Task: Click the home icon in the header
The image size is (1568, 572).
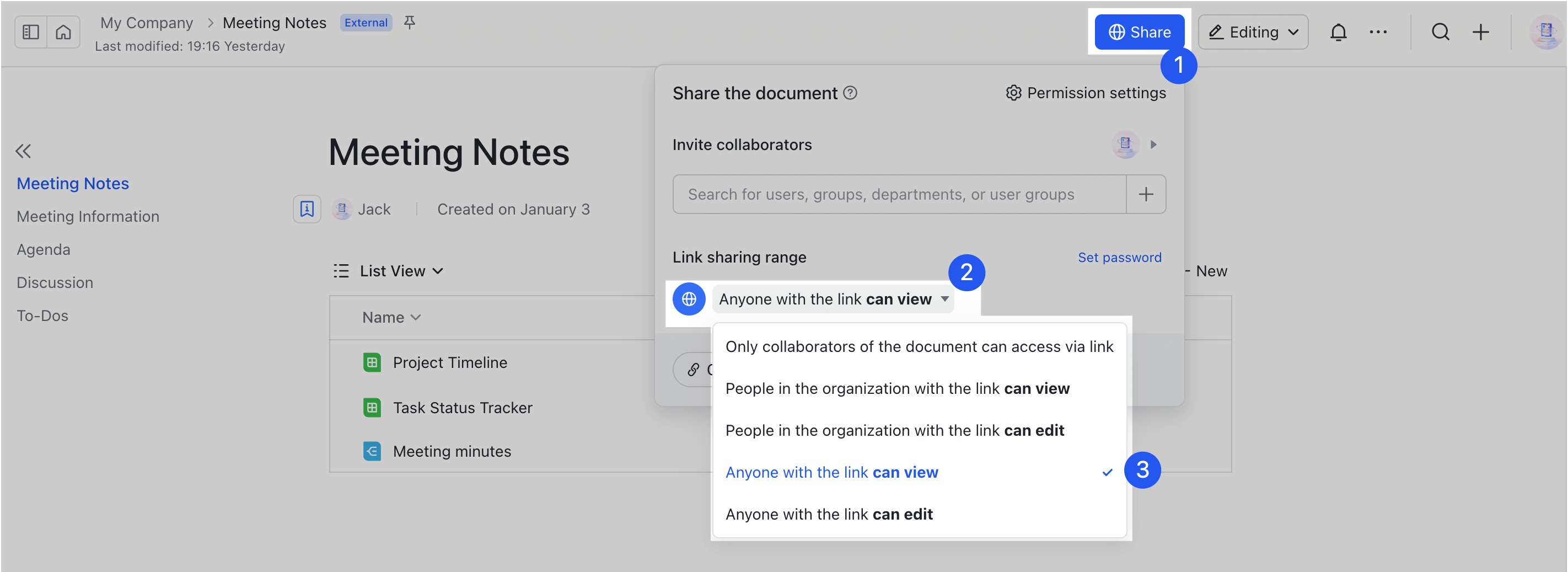Action: [x=64, y=31]
